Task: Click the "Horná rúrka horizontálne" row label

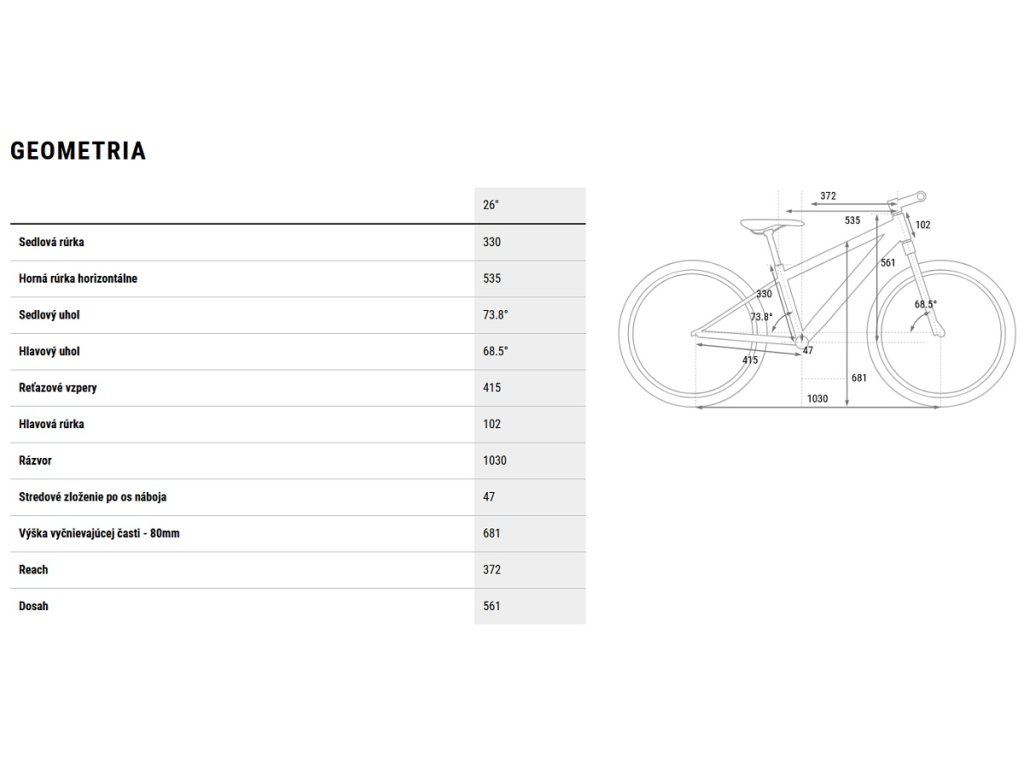Action: point(78,278)
